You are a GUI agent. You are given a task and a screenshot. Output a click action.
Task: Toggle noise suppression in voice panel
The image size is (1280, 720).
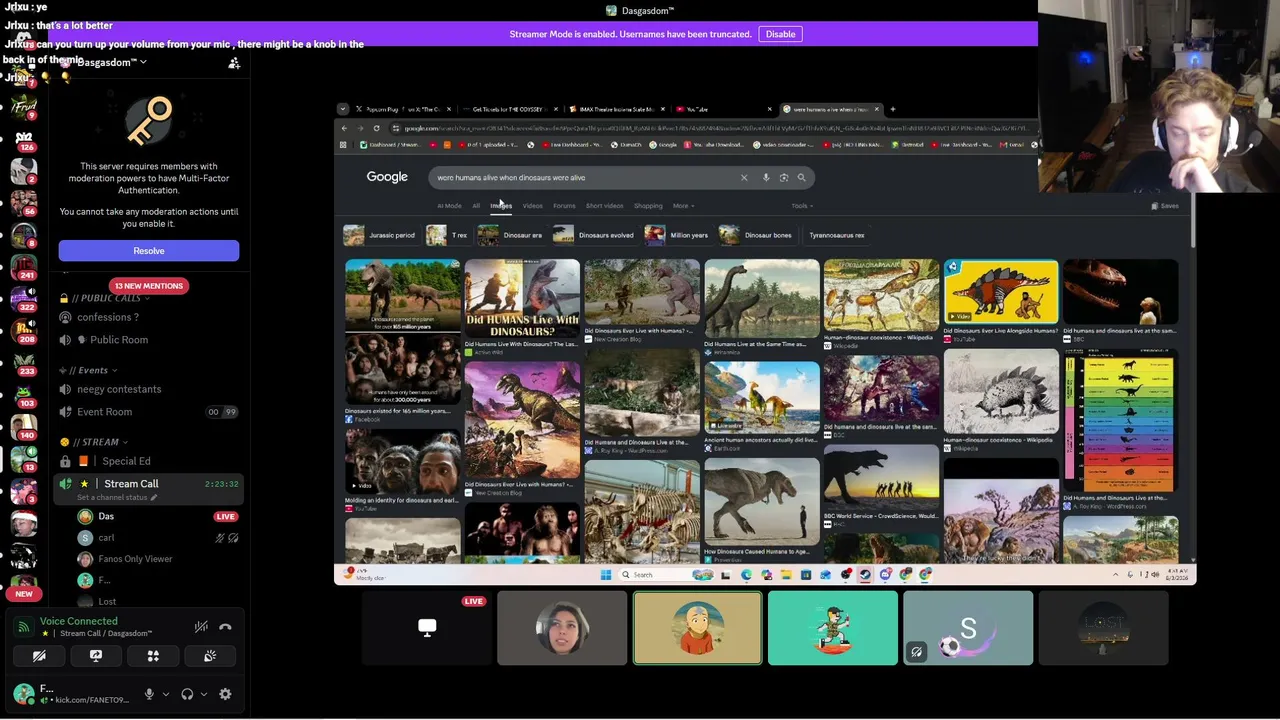(201, 627)
